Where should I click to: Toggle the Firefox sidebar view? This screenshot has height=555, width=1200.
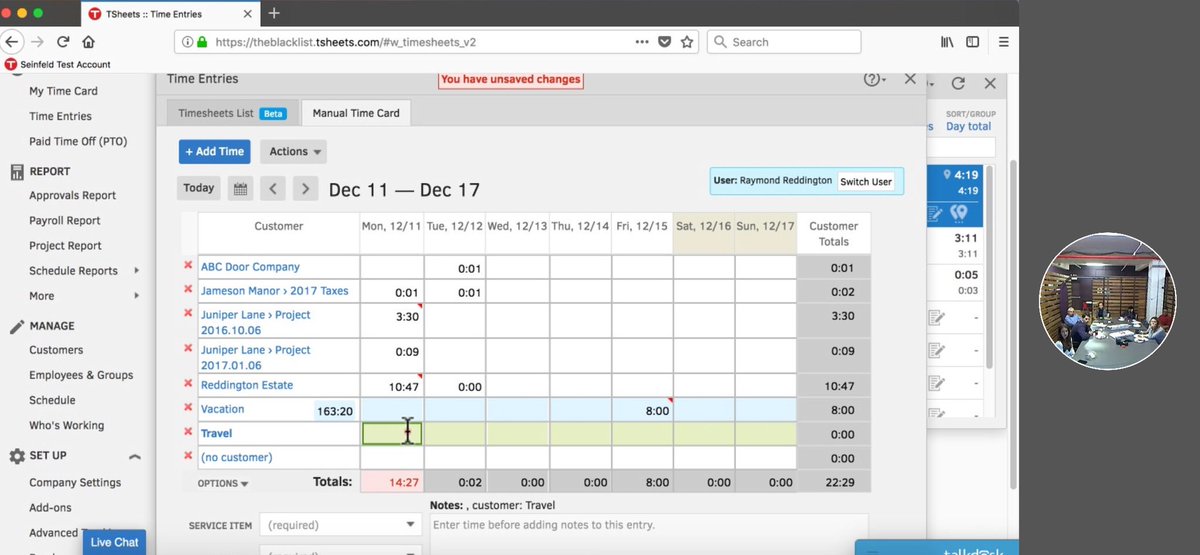point(973,42)
